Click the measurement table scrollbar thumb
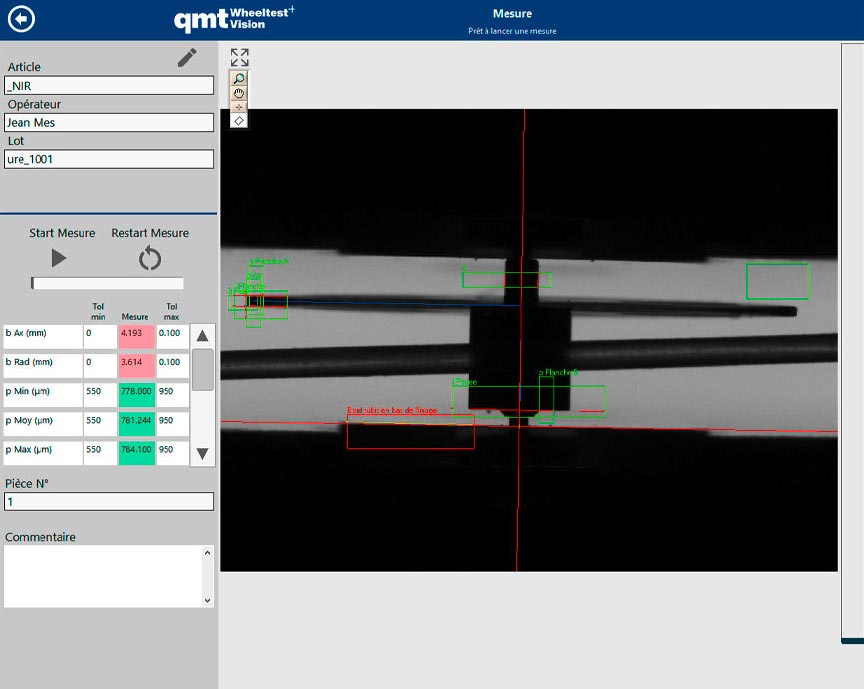This screenshot has height=689, width=864. click(202, 369)
